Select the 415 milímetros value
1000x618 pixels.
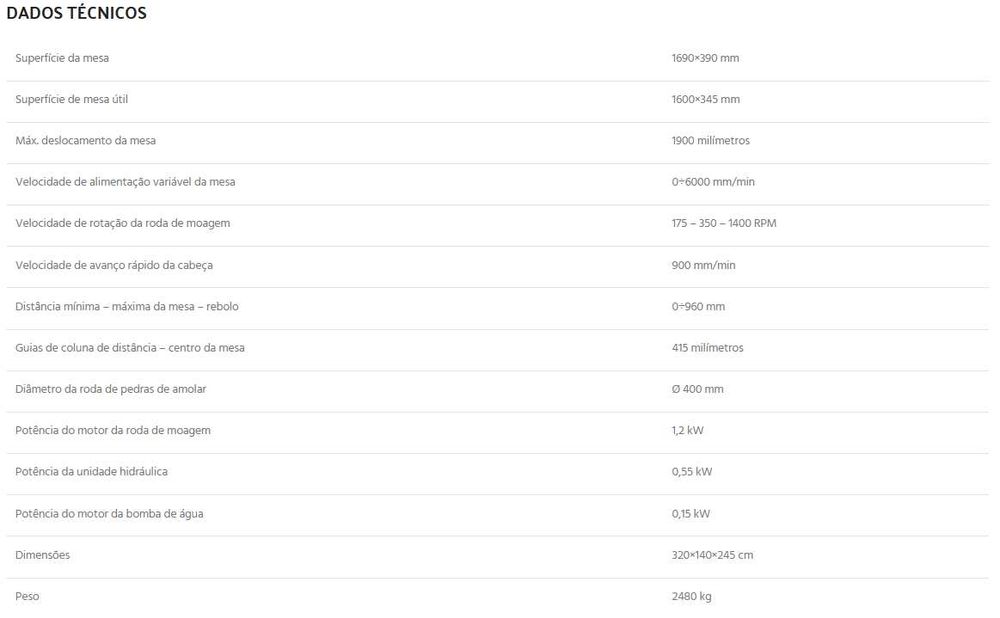[707, 348]
